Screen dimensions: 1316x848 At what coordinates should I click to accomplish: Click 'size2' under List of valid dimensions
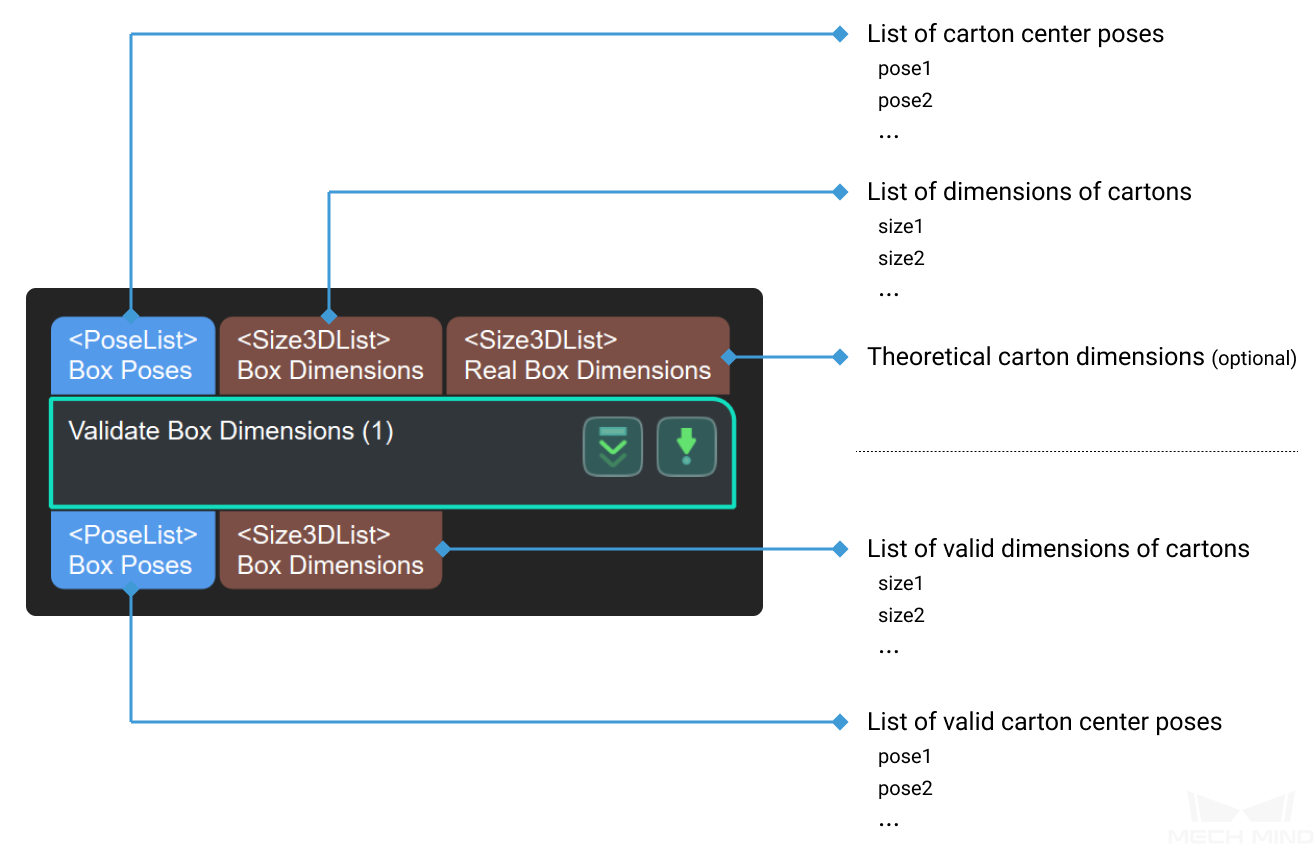(901, 615)
